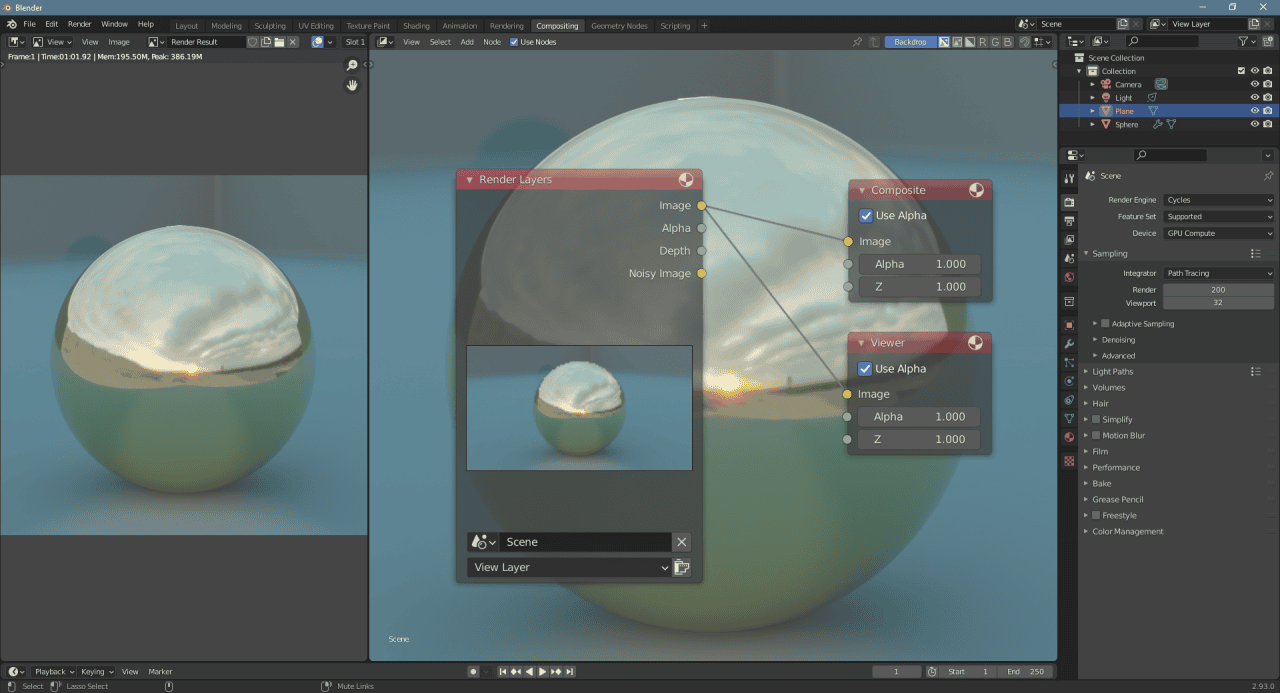Switch to the Shading workspace tab
This screenshot has height=693, width=1280.
coord(416,26)
